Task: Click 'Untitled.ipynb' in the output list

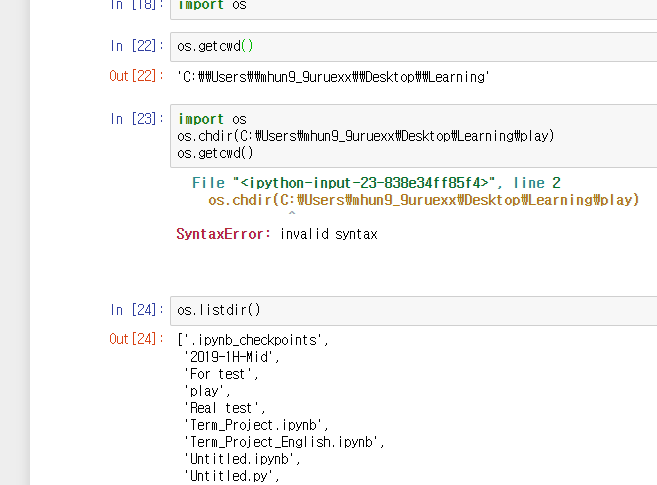Action: pyautogui.click(x=243, y=459)
